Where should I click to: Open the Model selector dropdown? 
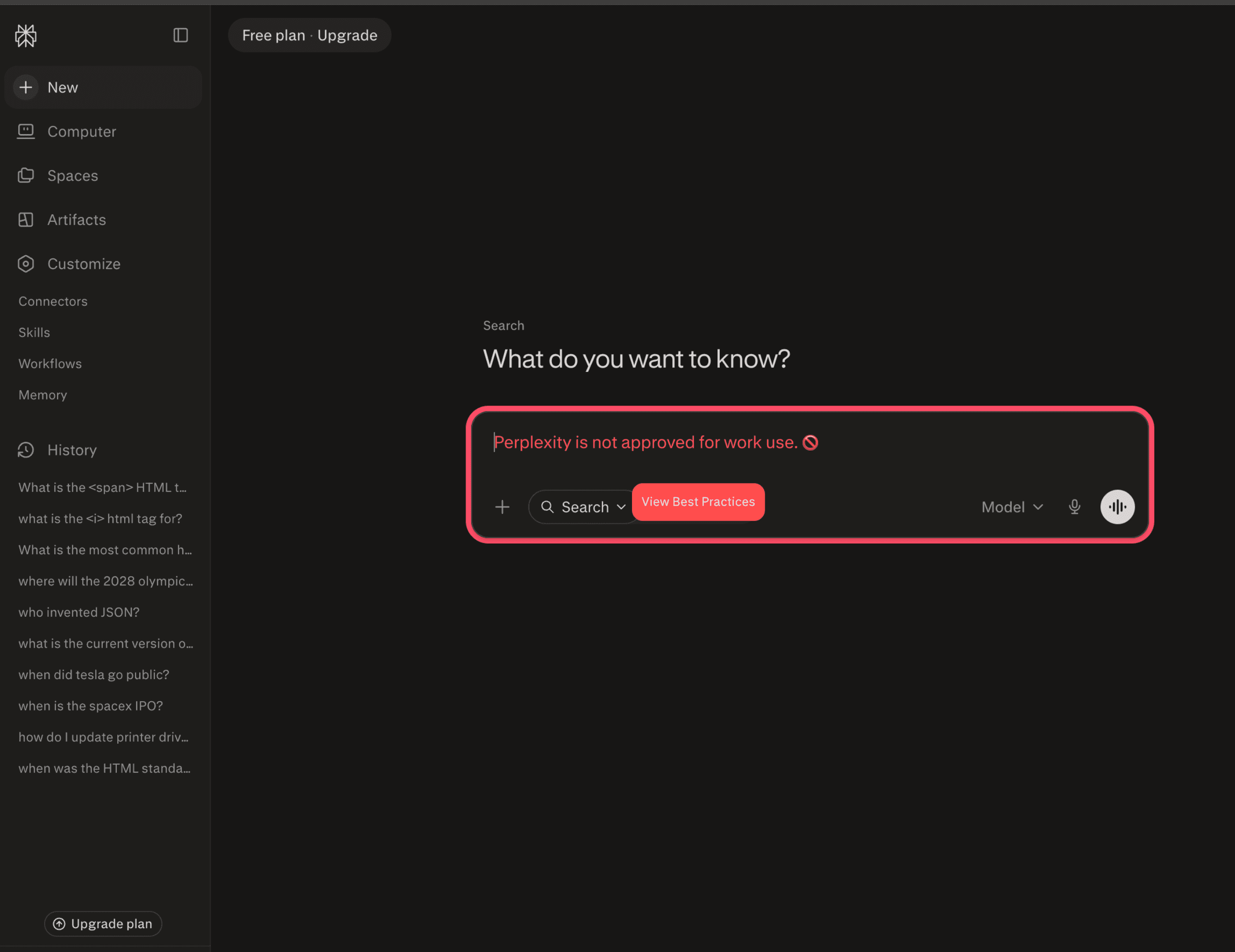1012,507
